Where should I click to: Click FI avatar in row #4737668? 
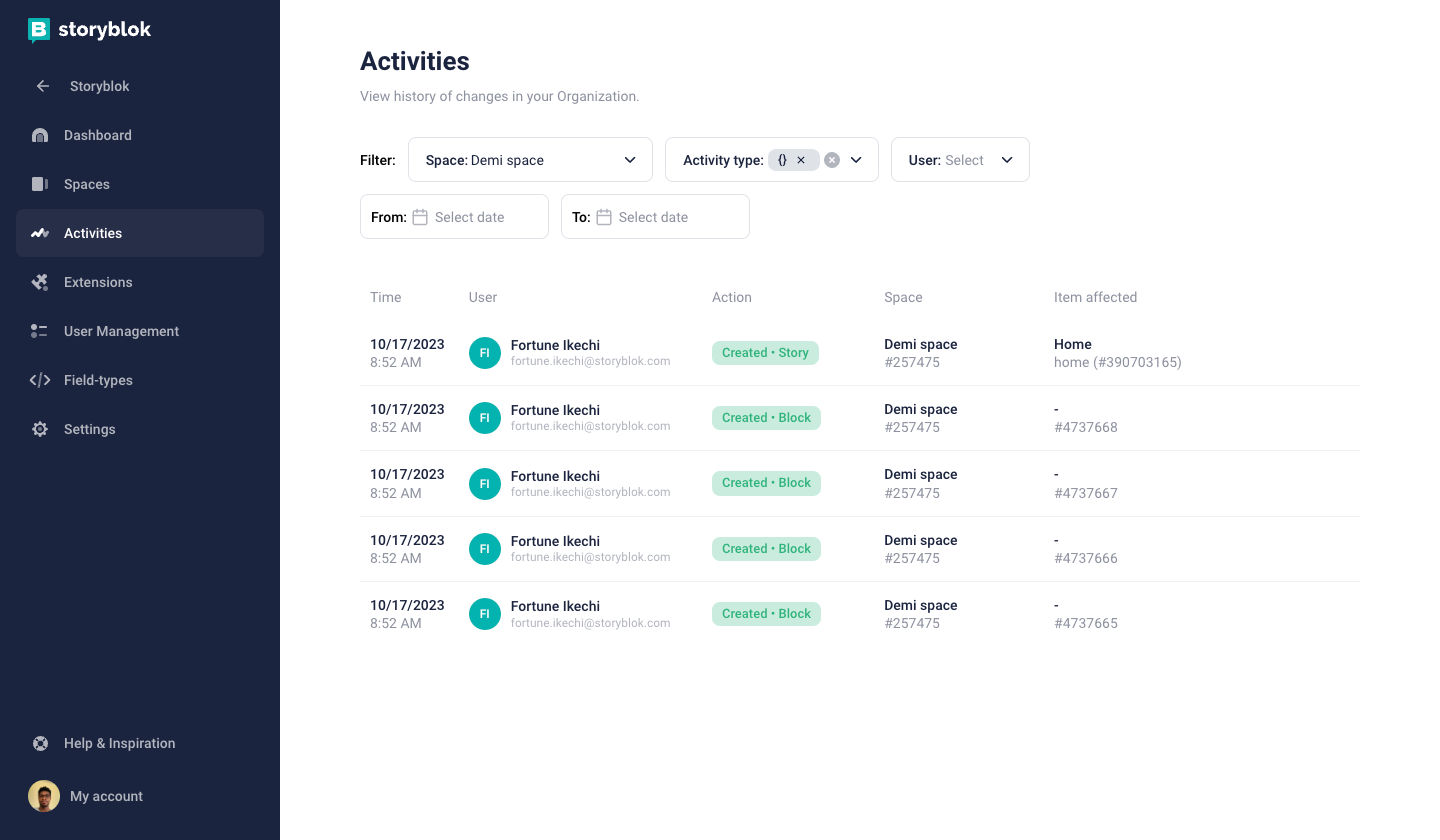(485, 418)
